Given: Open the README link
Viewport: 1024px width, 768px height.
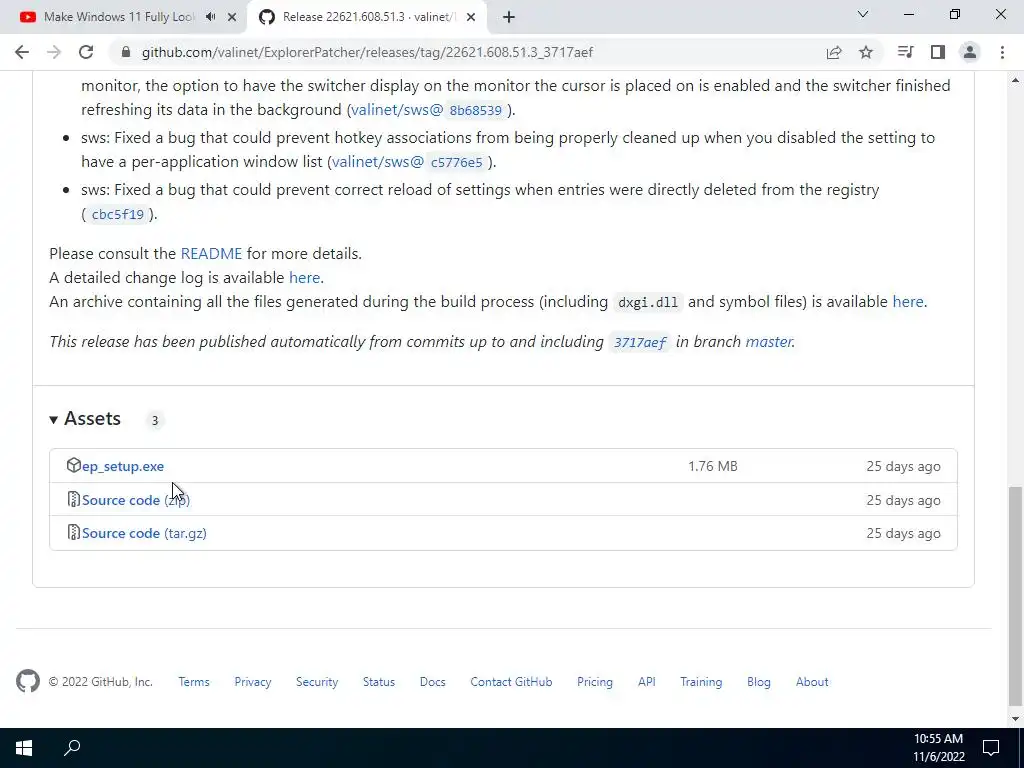Looking at the screenshot, I should [x=211, y=253].
